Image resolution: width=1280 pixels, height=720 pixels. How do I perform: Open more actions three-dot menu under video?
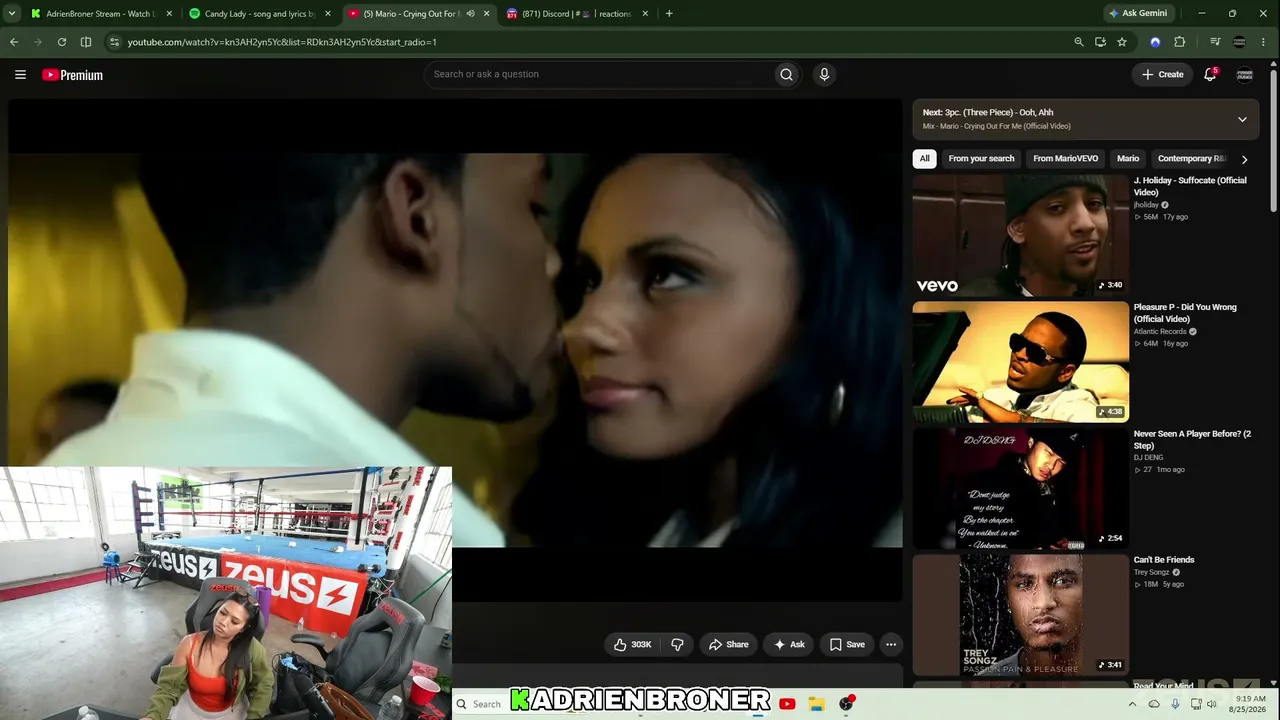[x=891, y=645]
